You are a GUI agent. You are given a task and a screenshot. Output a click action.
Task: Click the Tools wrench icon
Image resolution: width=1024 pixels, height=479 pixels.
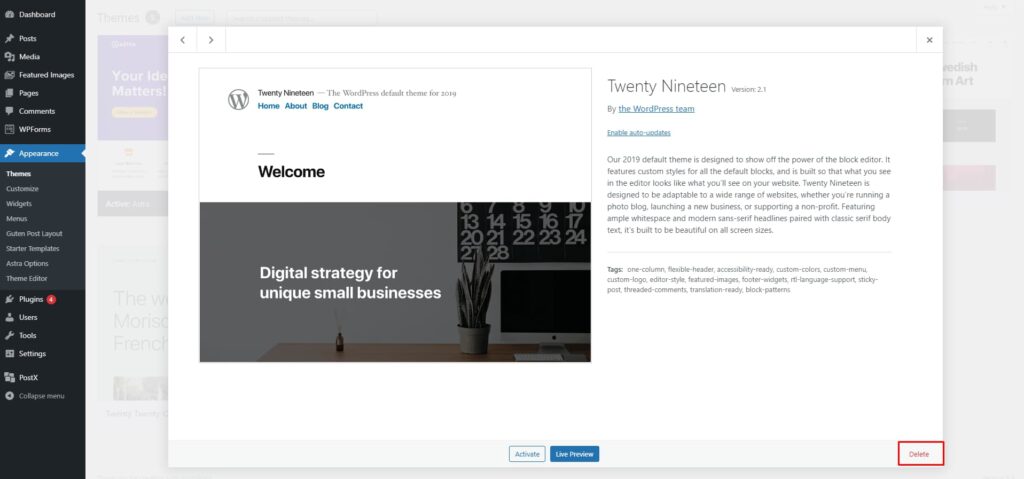9,335
